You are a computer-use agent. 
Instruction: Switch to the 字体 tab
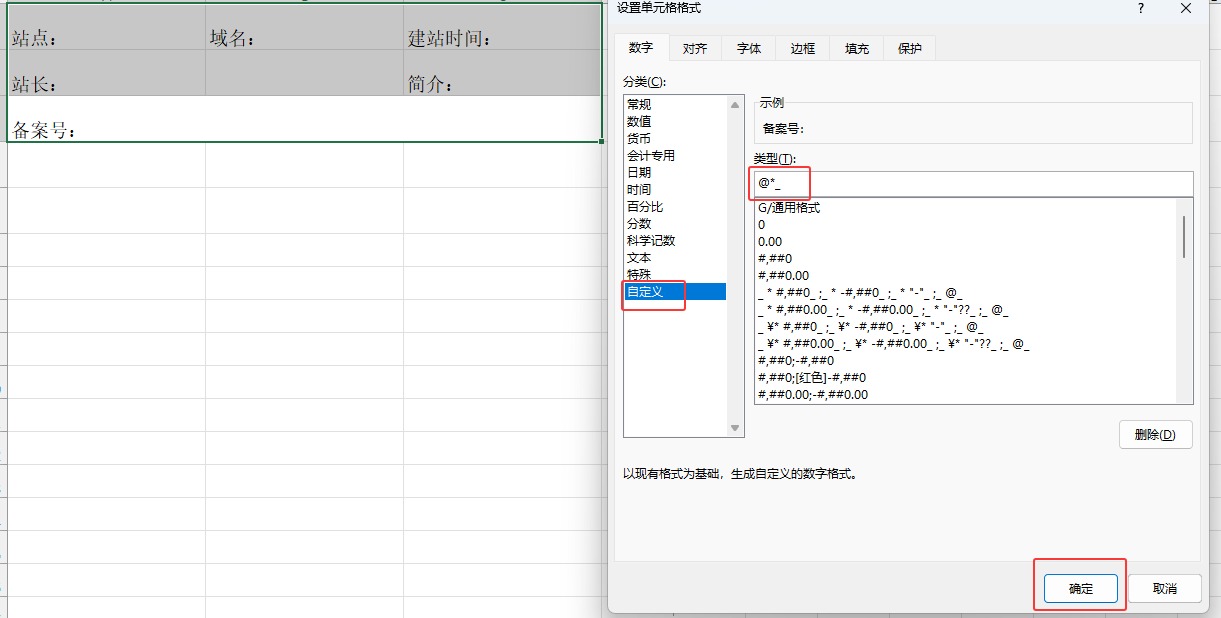point(748,46)
